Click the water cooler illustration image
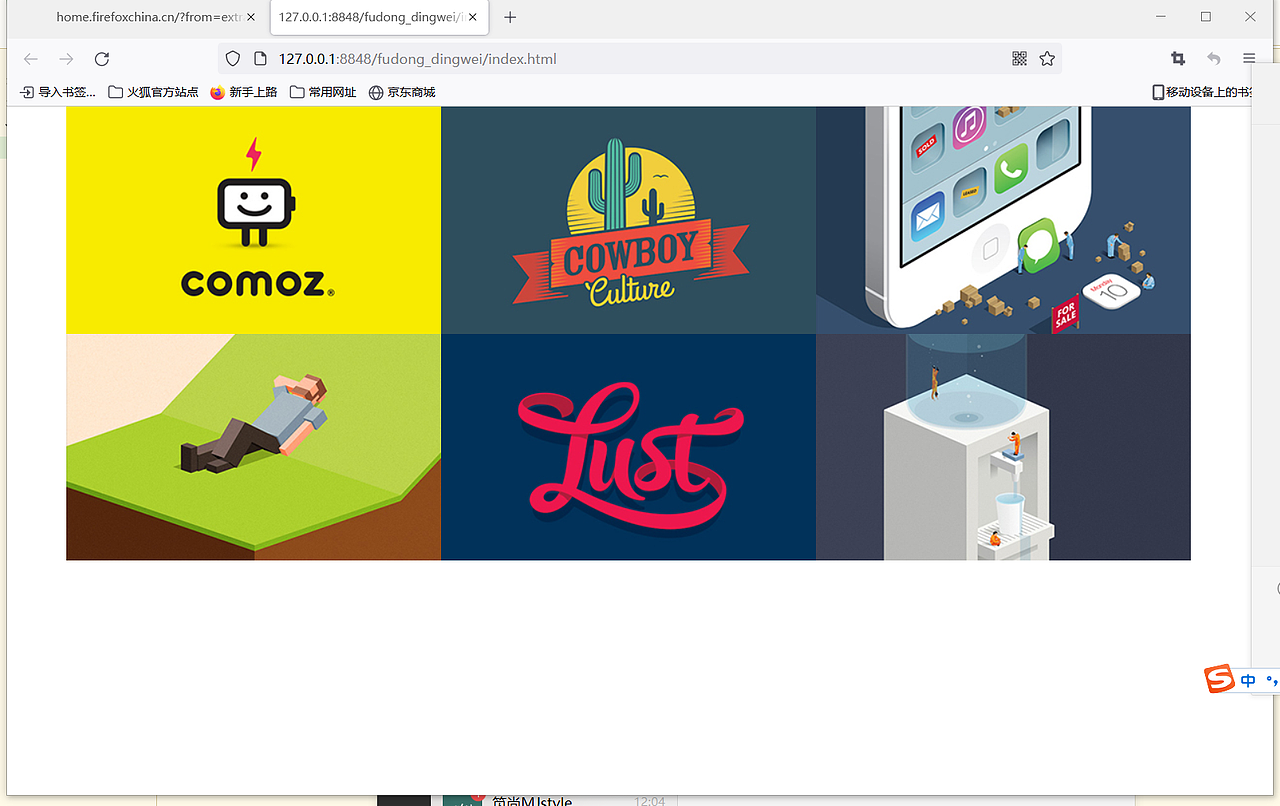 click(1003, 447)
